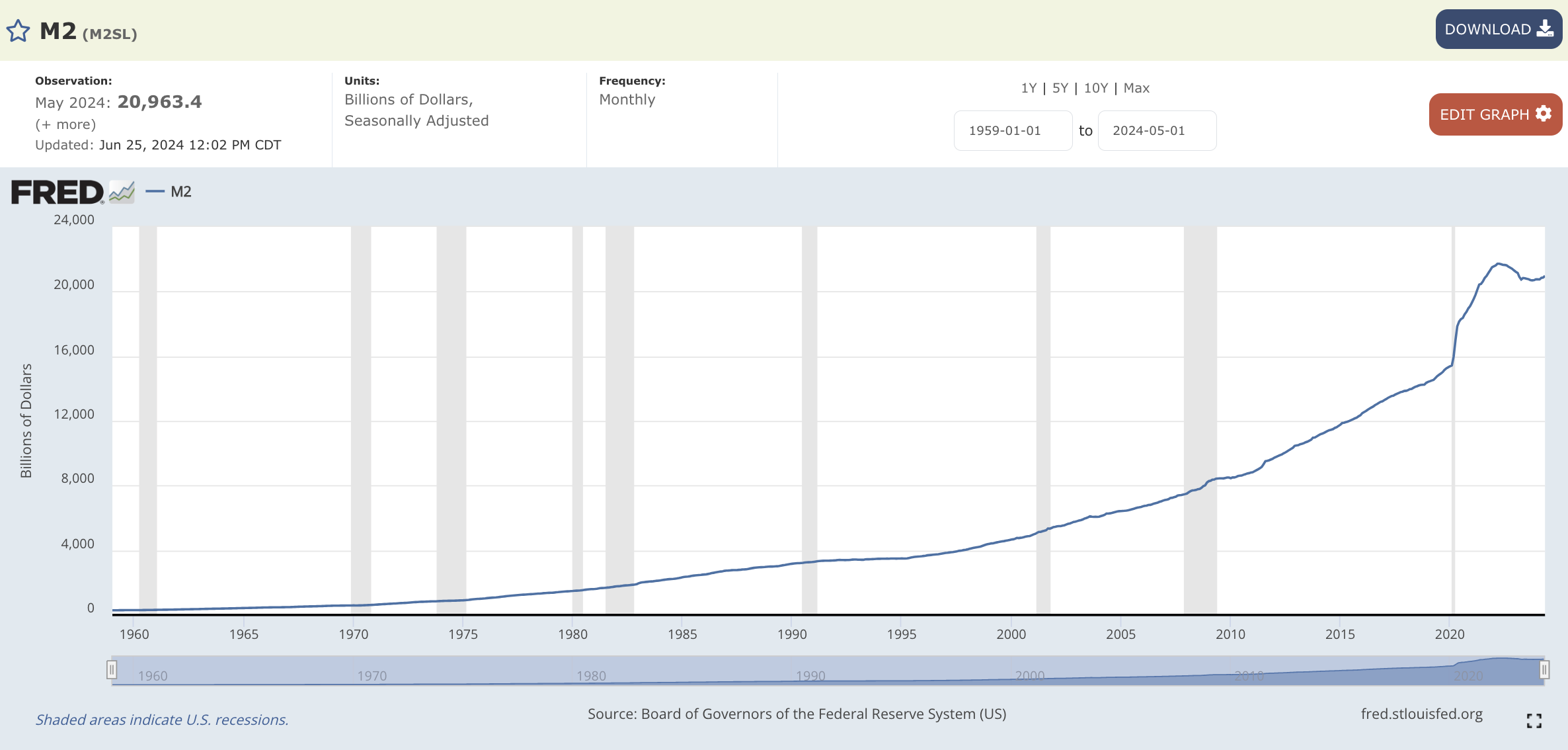Viewport: 1568px width, 750px height.
Task: Click the FRED chart line icon beside the logo
Action: pos(122,192)
